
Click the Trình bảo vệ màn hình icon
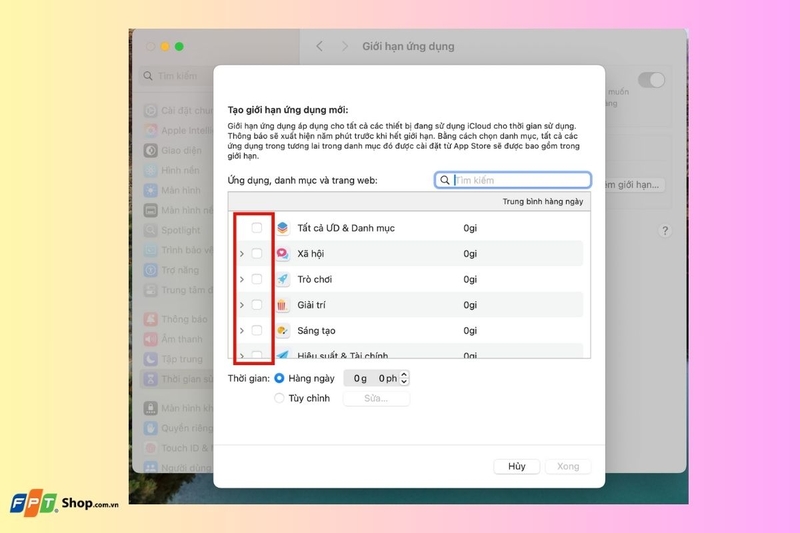tap(151, 250)
